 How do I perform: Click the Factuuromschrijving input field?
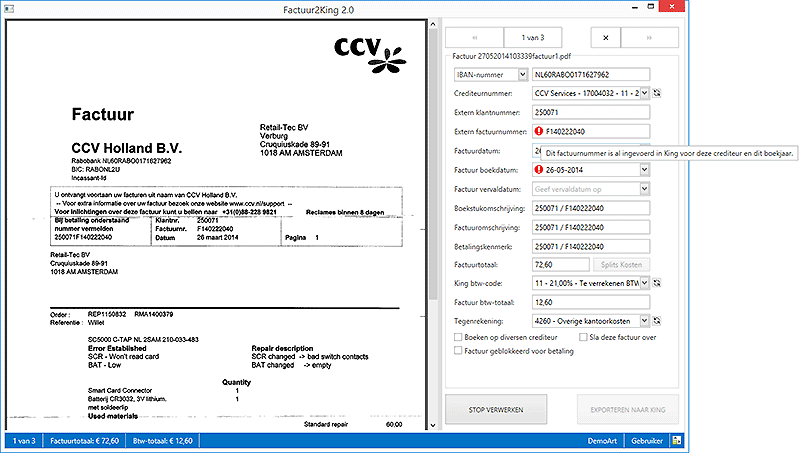click(591, 227)
